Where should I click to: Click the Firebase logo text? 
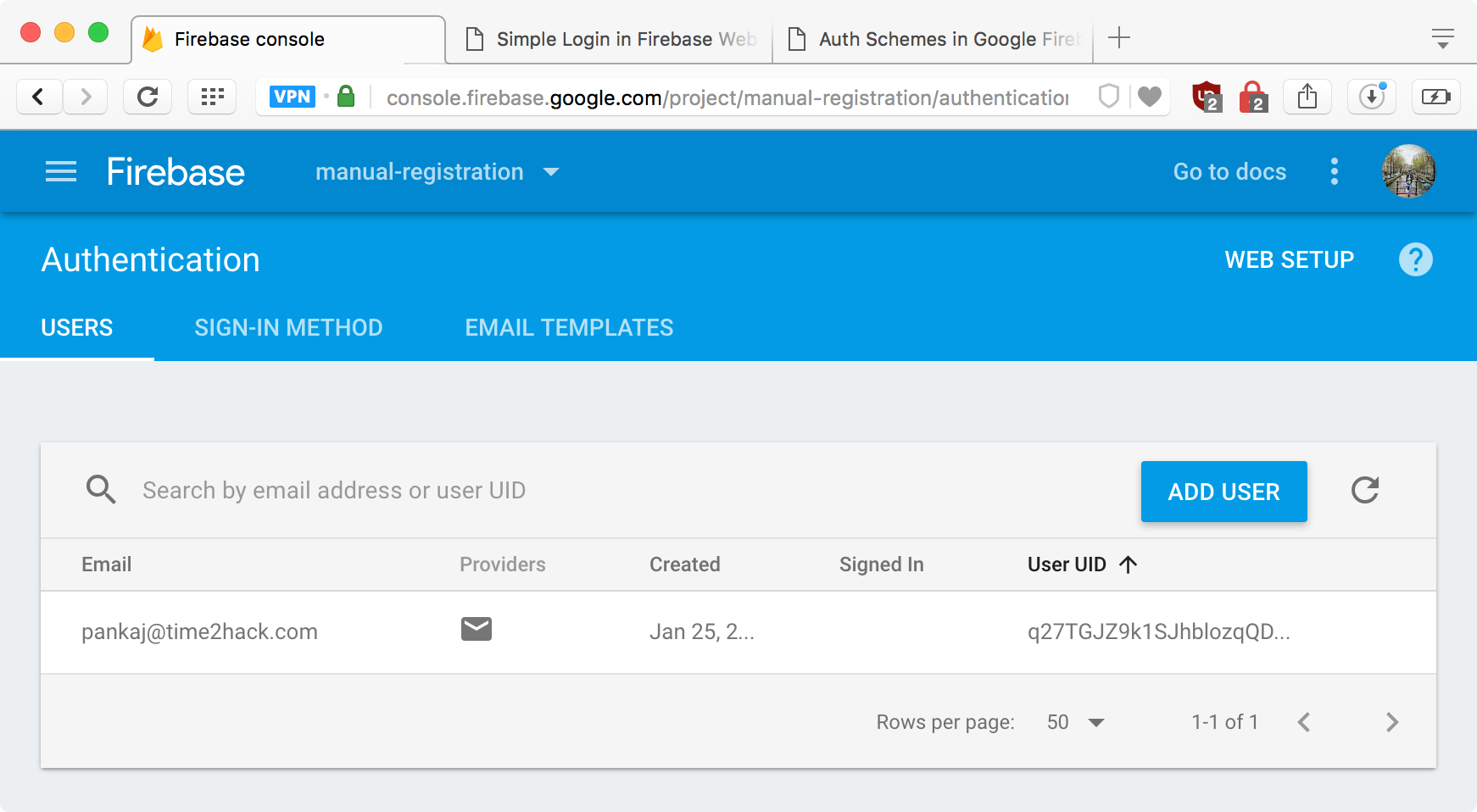176,172
